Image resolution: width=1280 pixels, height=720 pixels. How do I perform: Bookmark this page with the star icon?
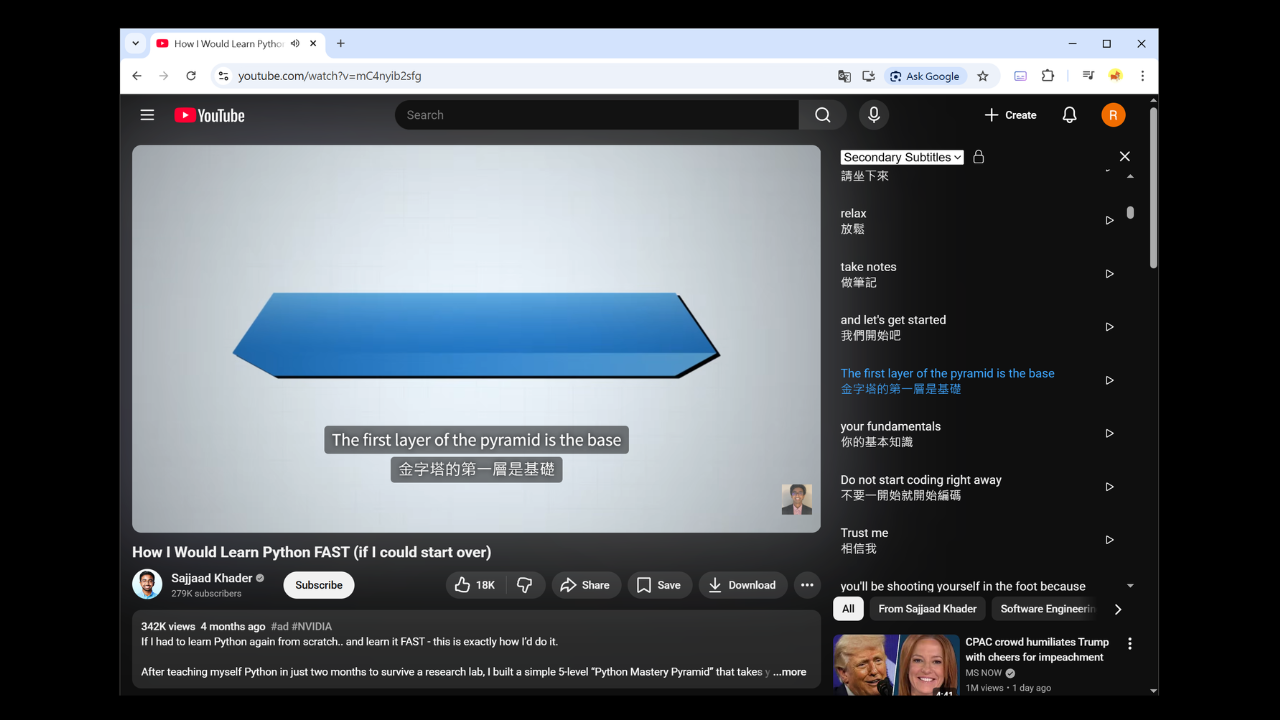(x=983, y=76)
